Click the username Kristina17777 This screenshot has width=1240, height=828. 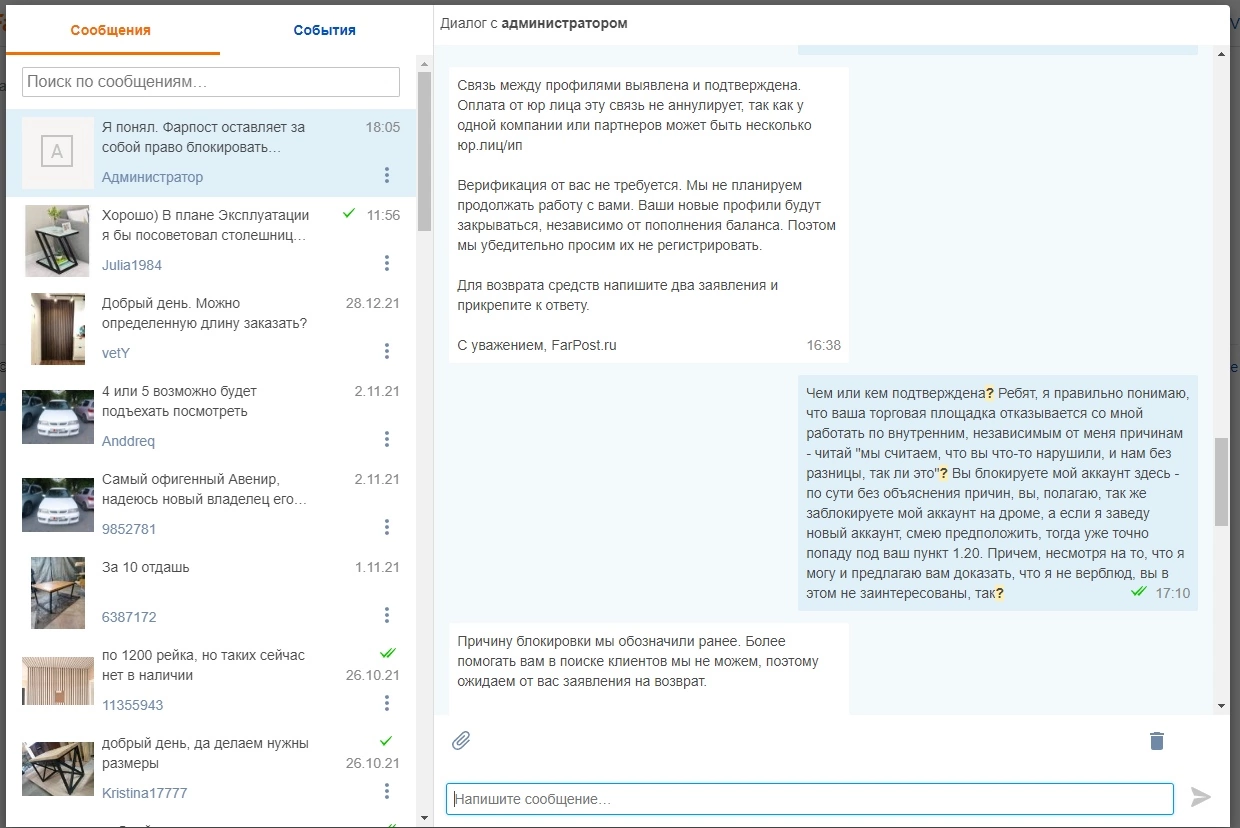pyautogui.click(x=145, y=793)
